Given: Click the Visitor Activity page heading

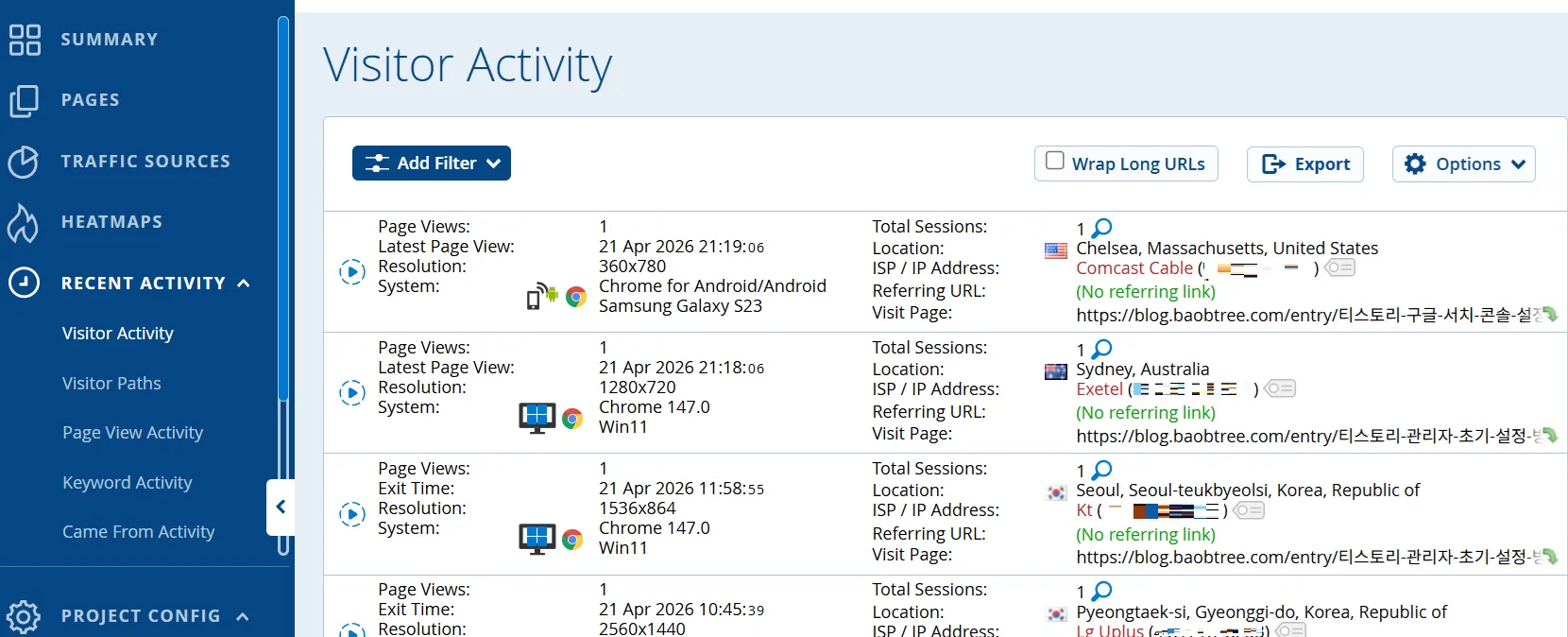Looking at the screenshot, I should pyautogui.click(x=468, y=65).
